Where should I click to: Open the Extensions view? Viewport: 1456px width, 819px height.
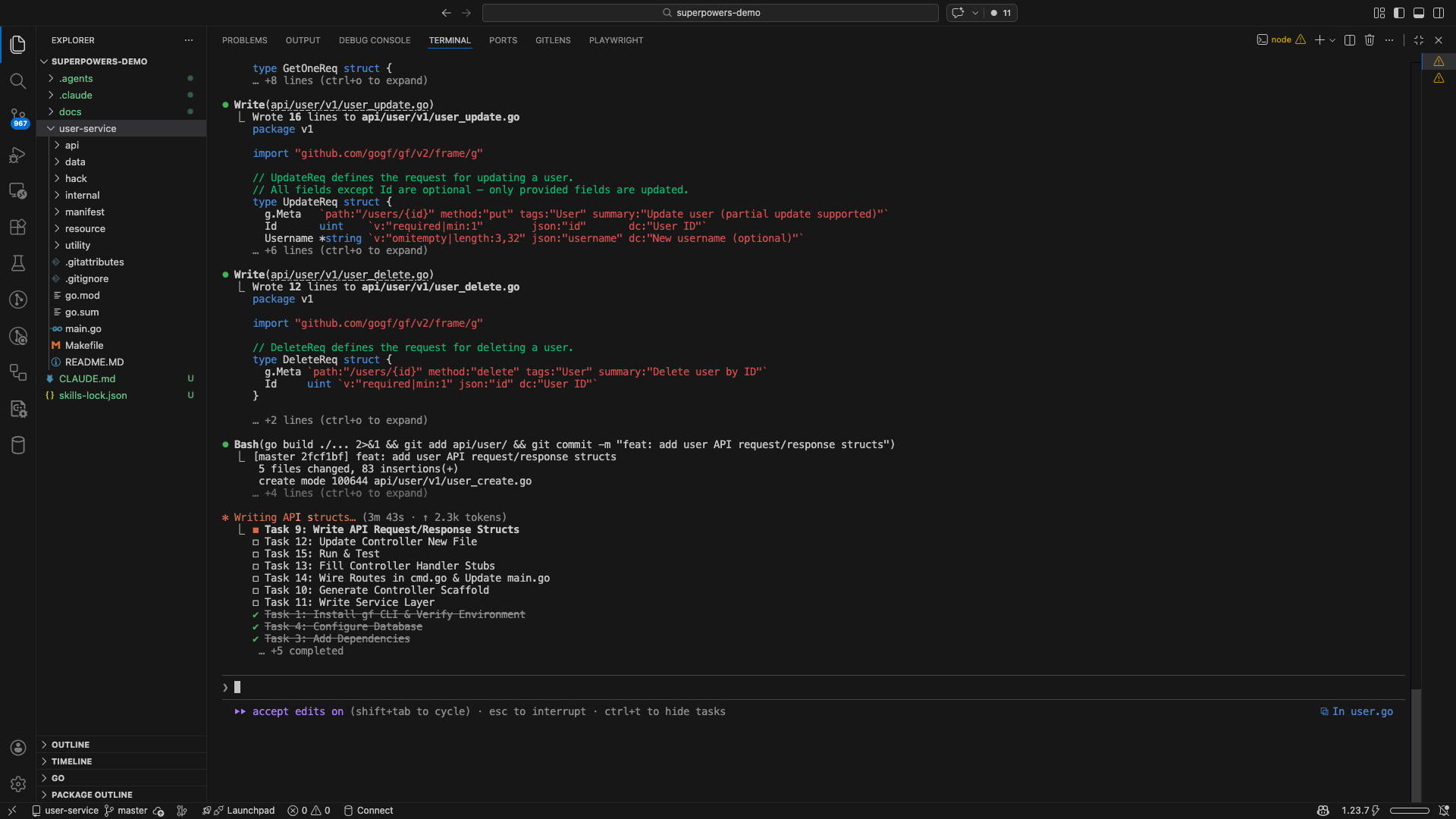[x=18, y=227]
